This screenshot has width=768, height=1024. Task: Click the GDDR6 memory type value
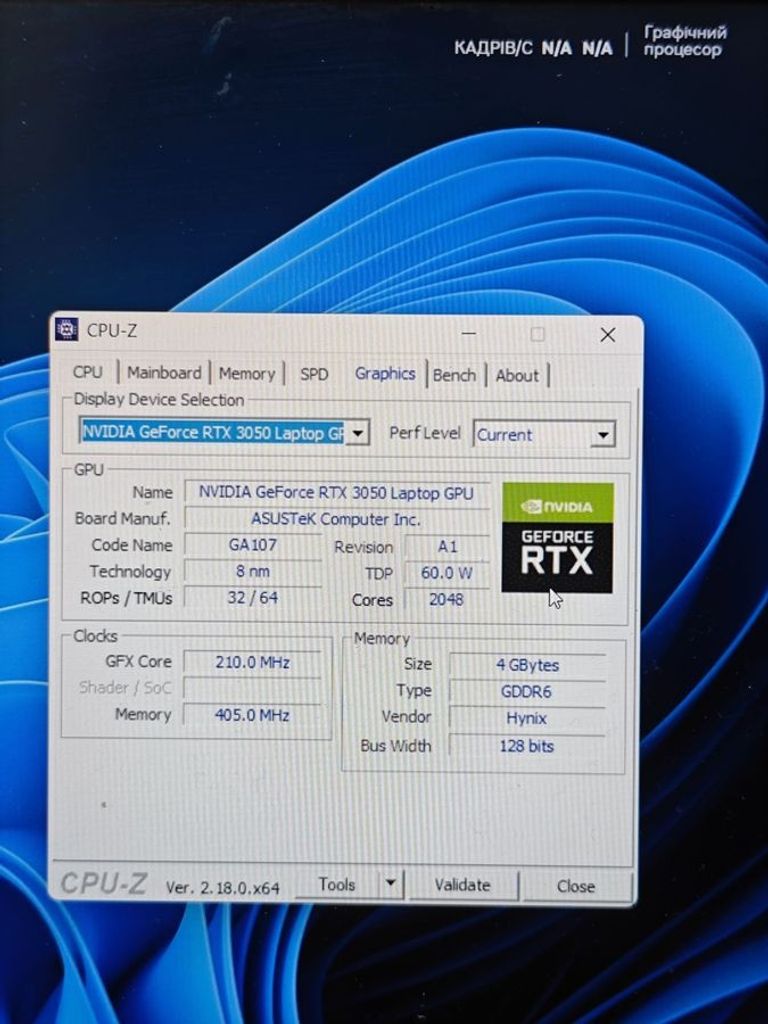(528, 692)
